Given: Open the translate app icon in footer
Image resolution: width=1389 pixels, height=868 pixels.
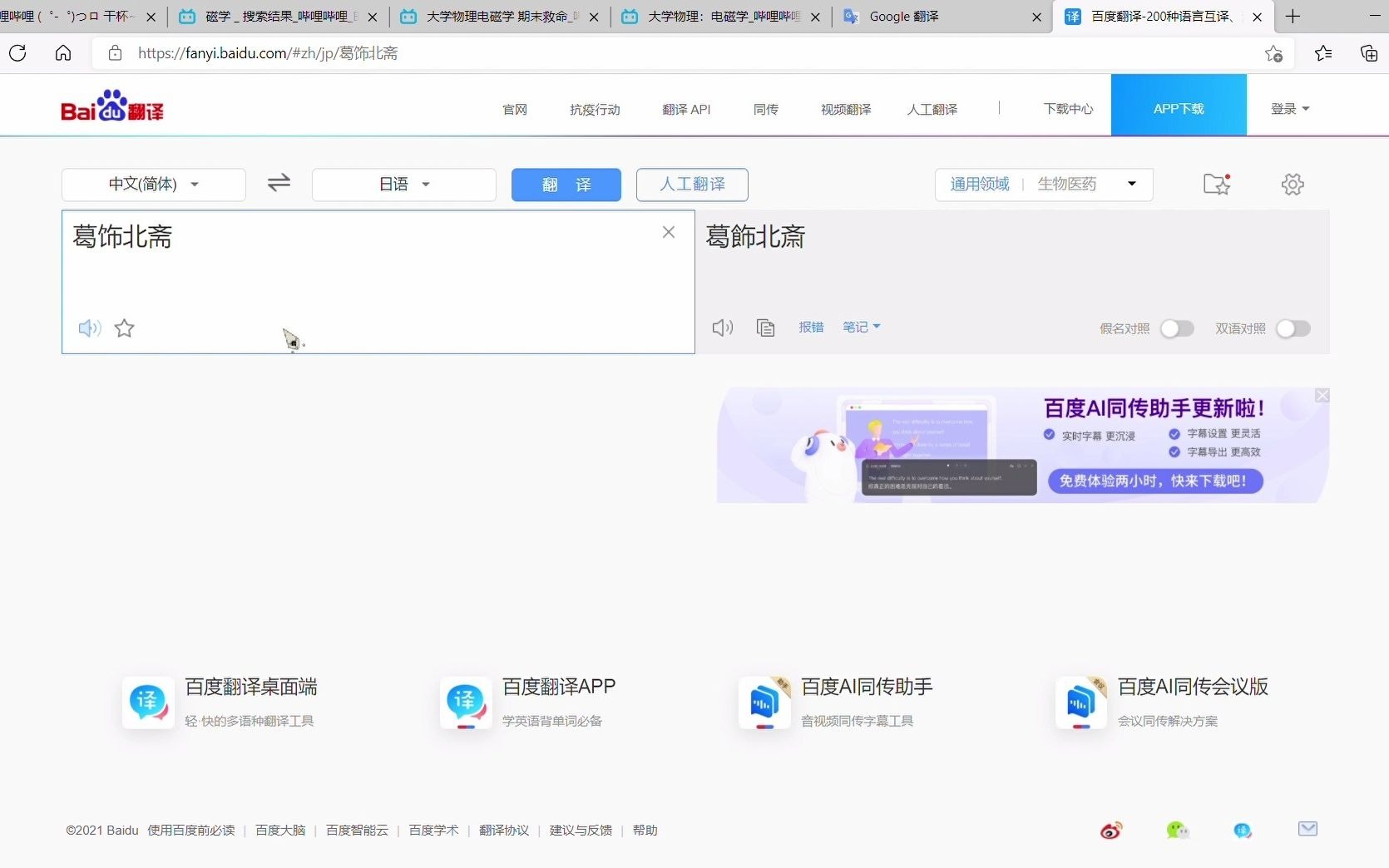Looking at the screenshot, I should coord(1243,830).
